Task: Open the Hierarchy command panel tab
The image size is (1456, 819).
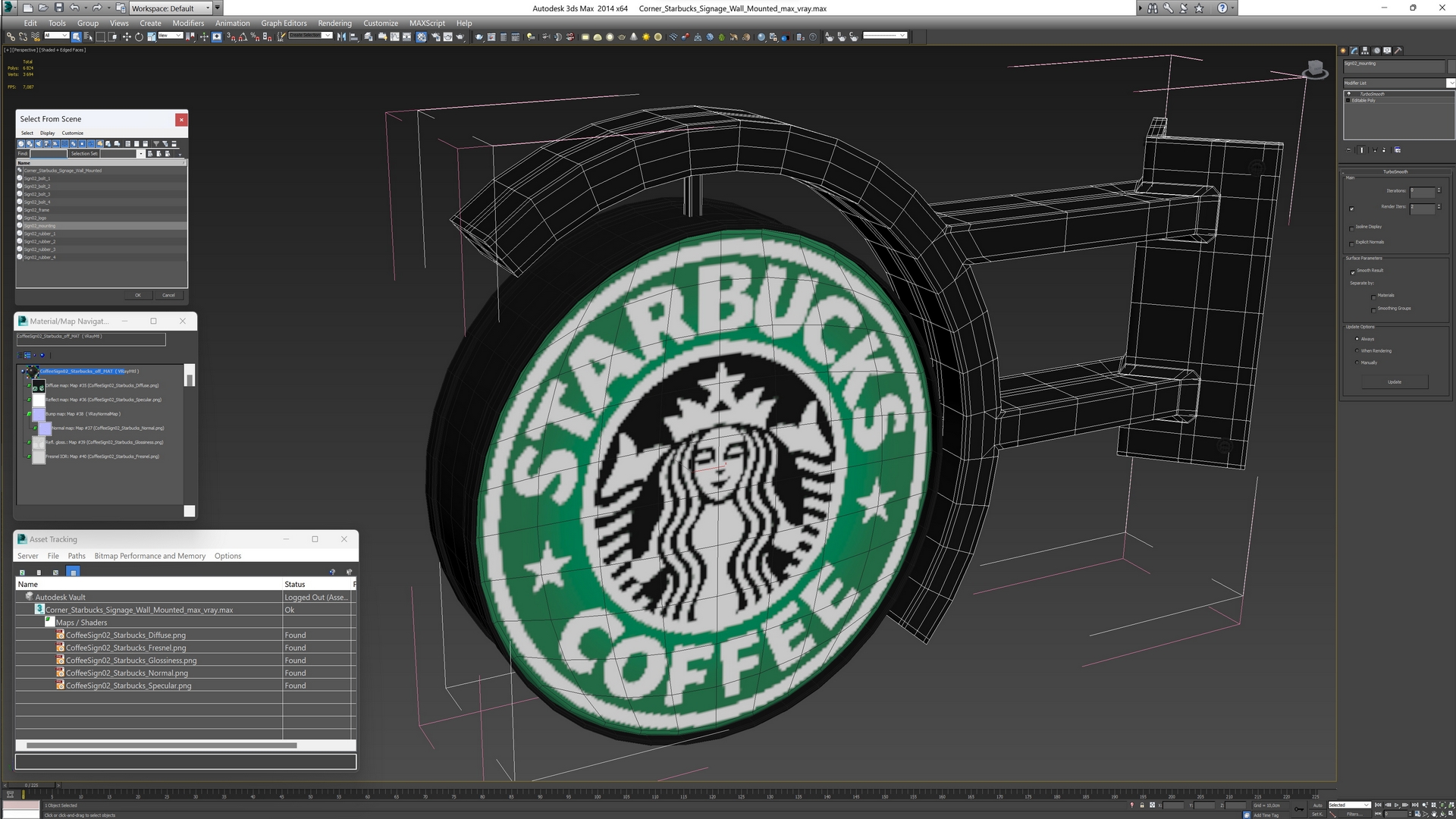Action: click(1365, 51)
